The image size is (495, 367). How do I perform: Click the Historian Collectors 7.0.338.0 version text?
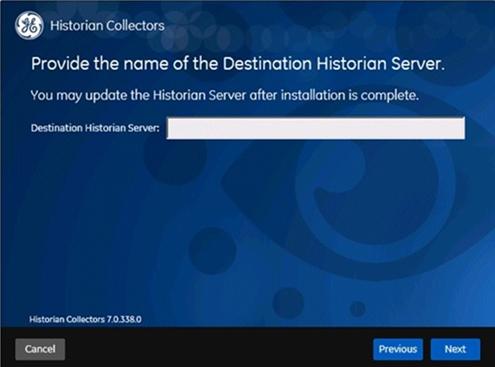[x=85, y=319]
